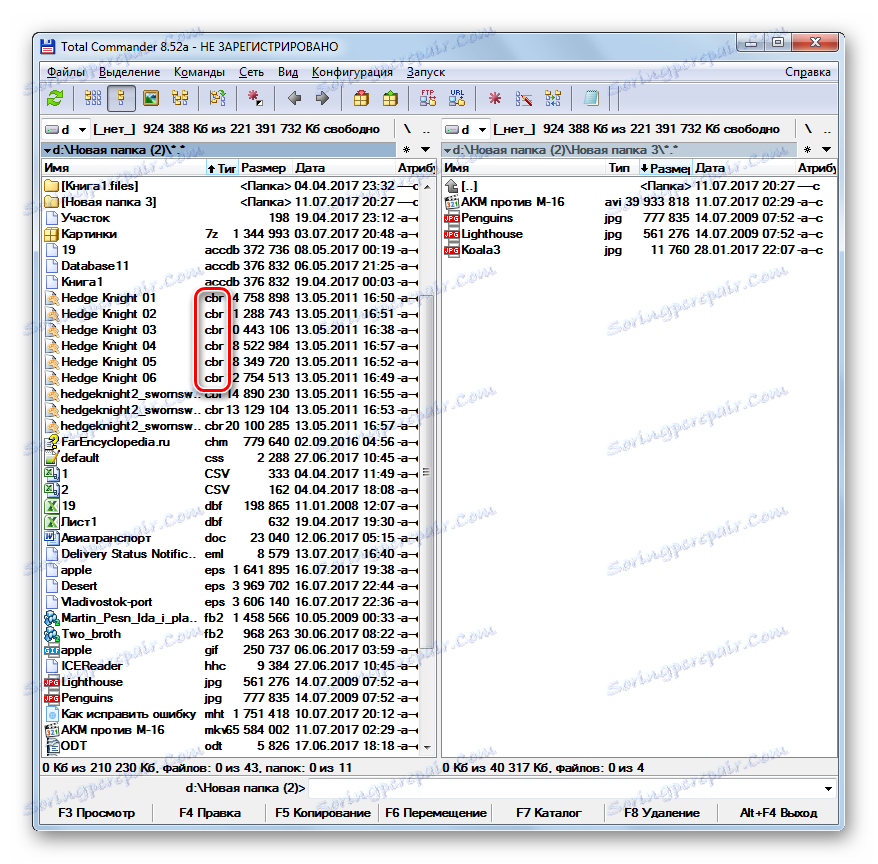878x864 pixels.
Task: Click the pack files archive icon
Action: click(361, 99)
